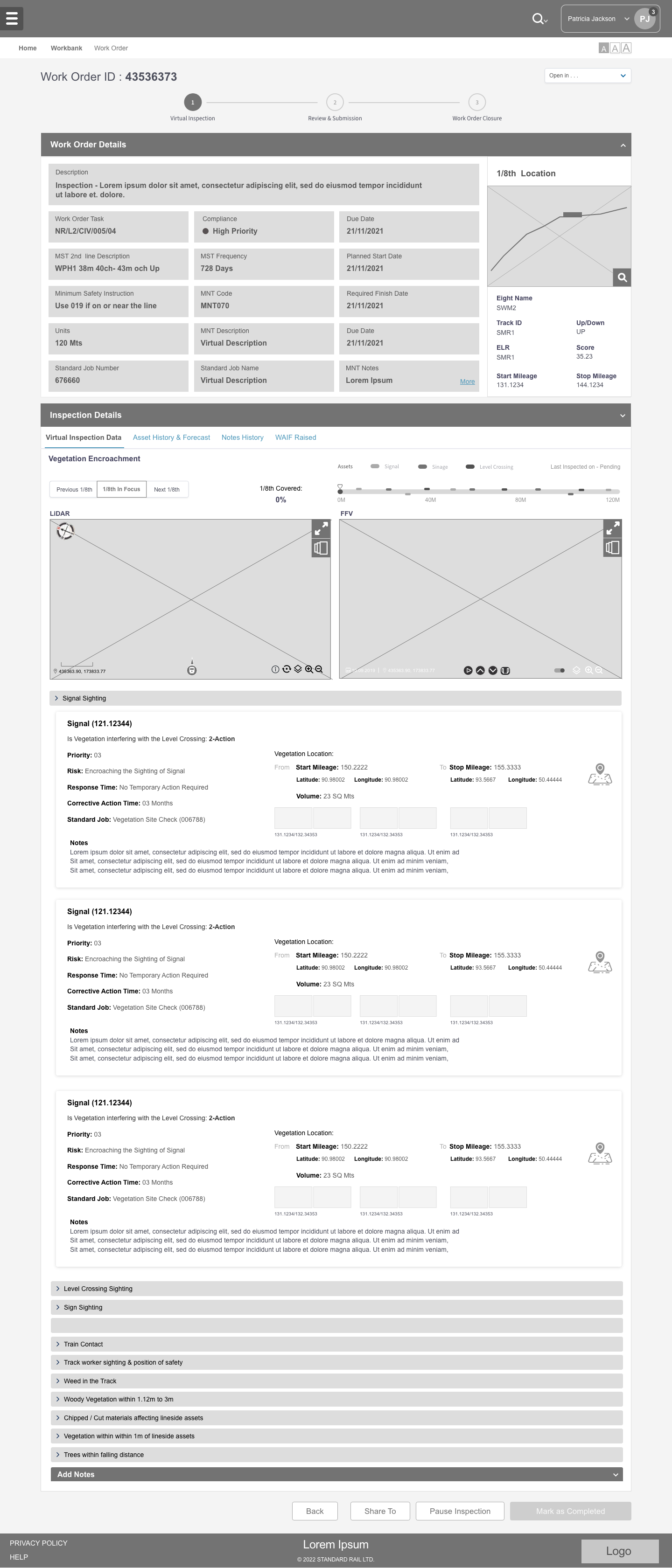Expand the Train Contact row
The image size is (672, 1568).
pos(336,1344)
